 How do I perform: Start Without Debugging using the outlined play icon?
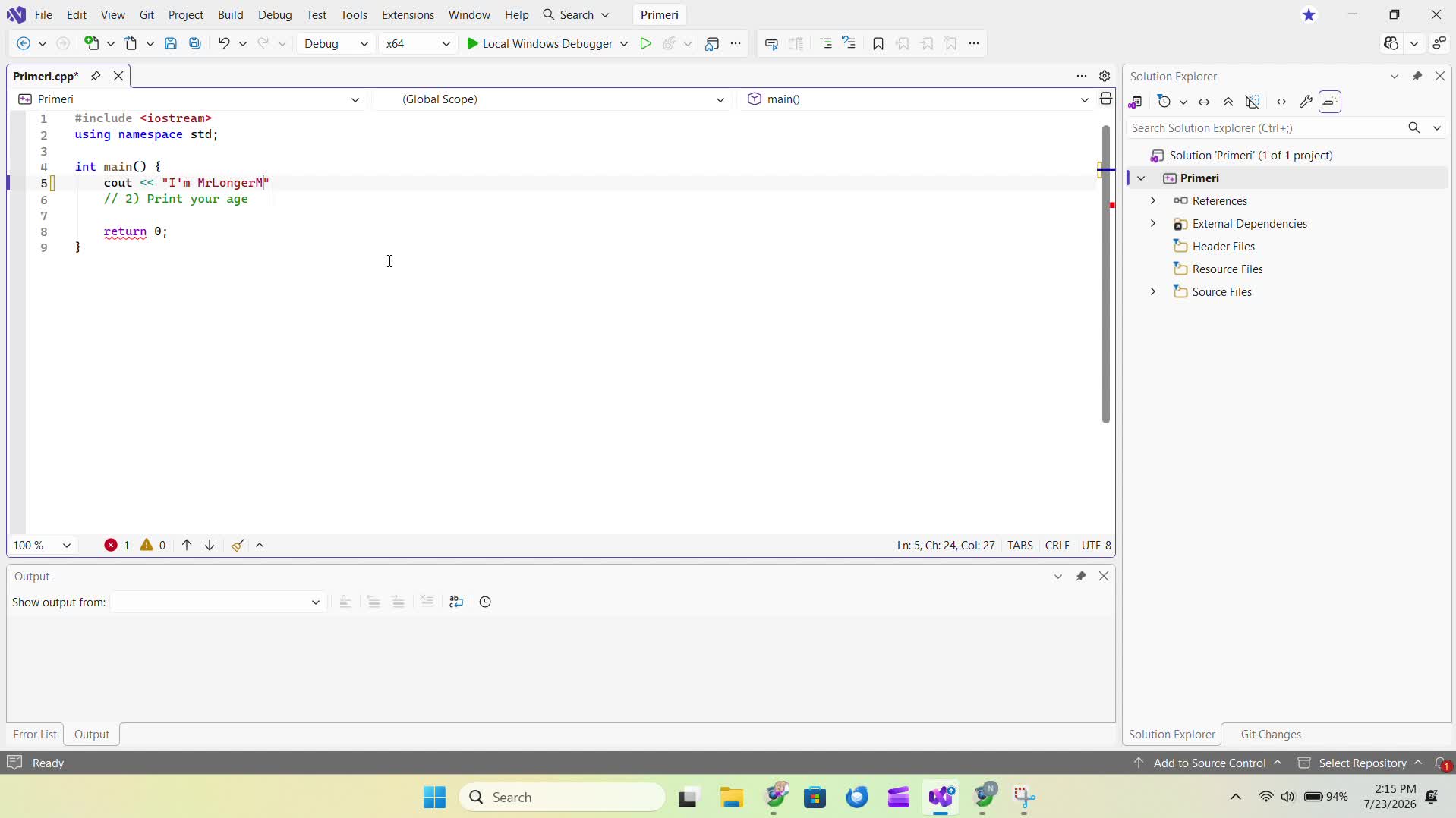click(x=646, y=44)
